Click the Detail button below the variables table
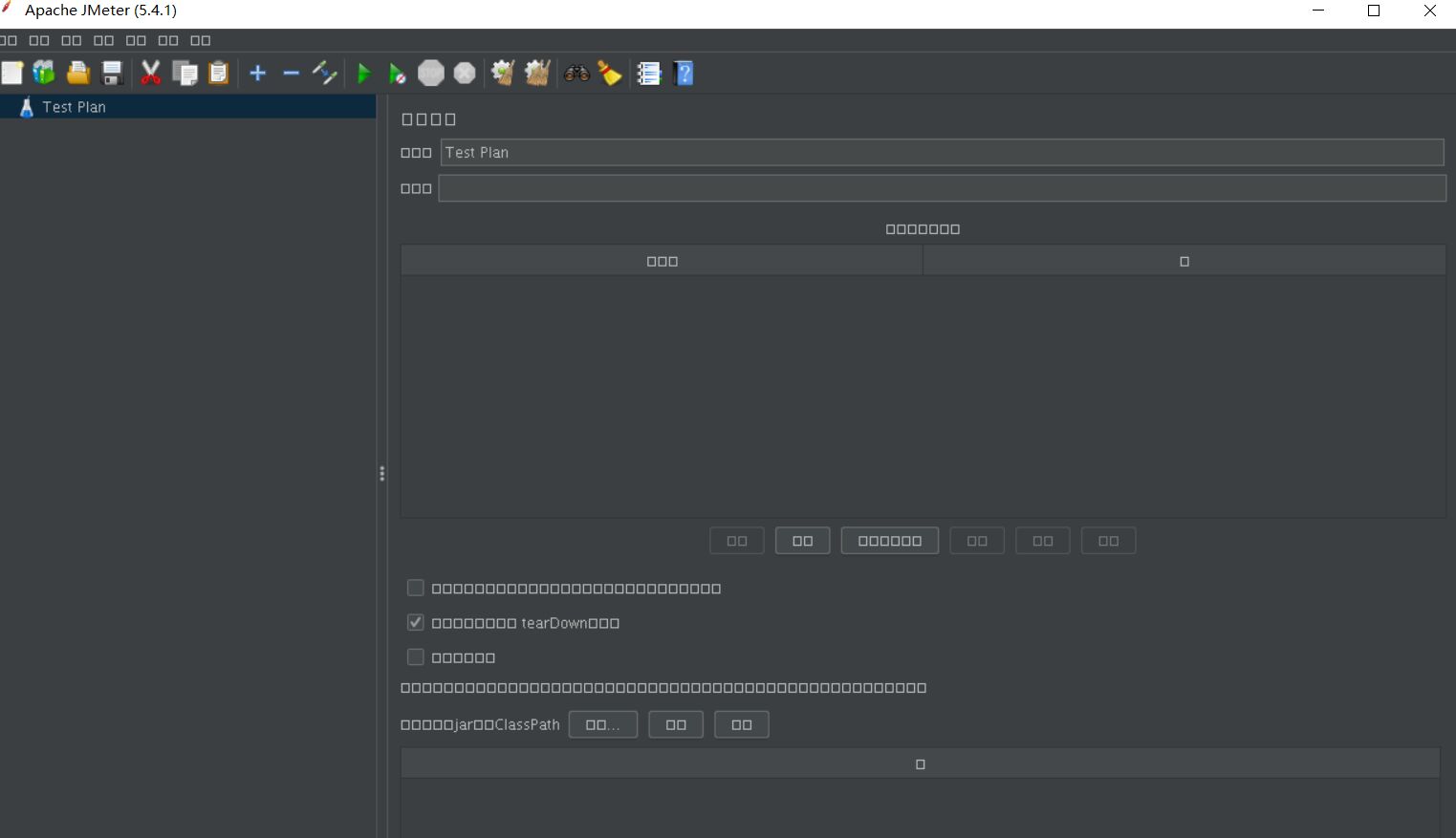This screenshot has width=1456, height=838. [737, 541]
